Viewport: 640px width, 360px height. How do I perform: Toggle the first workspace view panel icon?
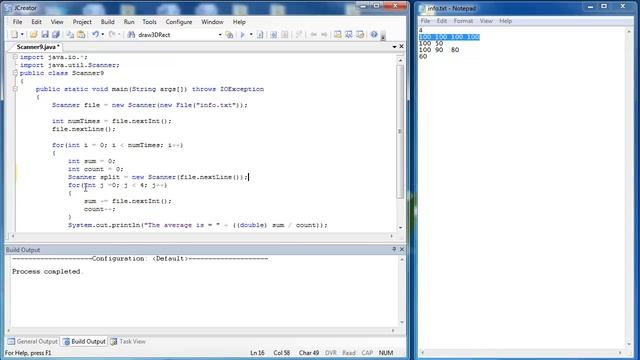338,35
